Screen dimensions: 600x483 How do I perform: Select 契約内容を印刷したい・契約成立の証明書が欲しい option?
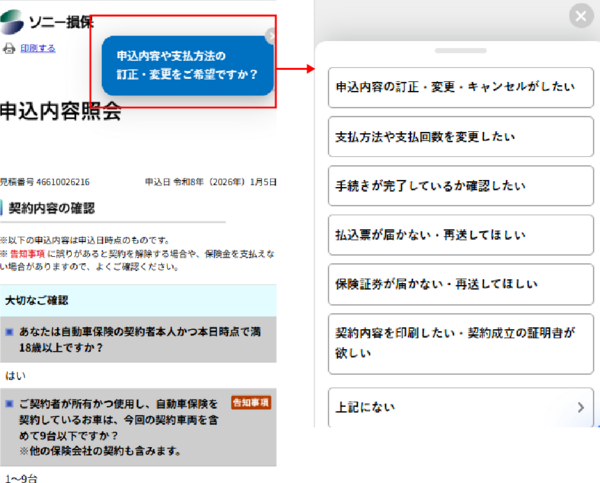[461, 343]
